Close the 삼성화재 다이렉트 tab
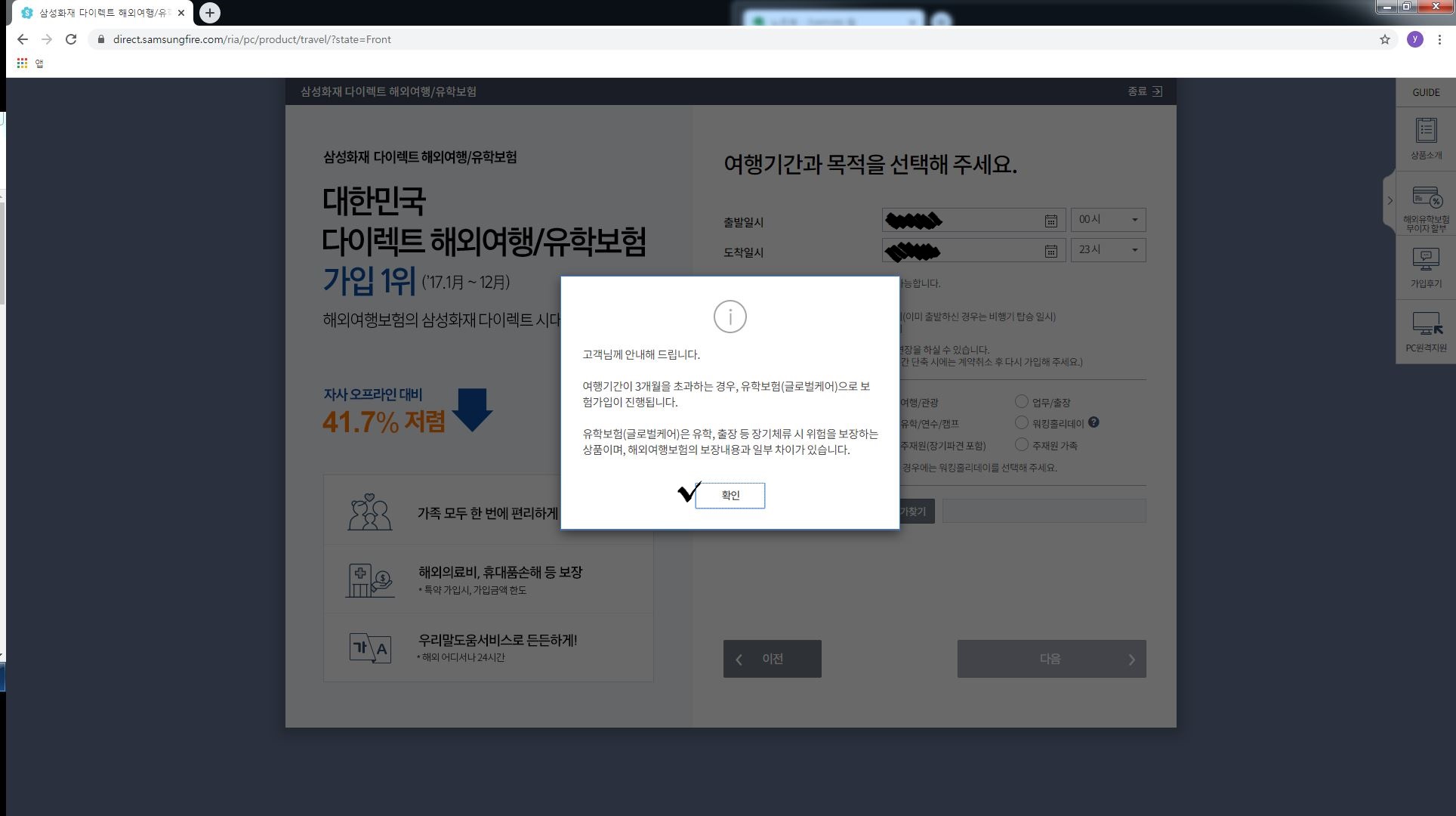Viewport: 1456px width, 816px height. click(x=181, y=13)
